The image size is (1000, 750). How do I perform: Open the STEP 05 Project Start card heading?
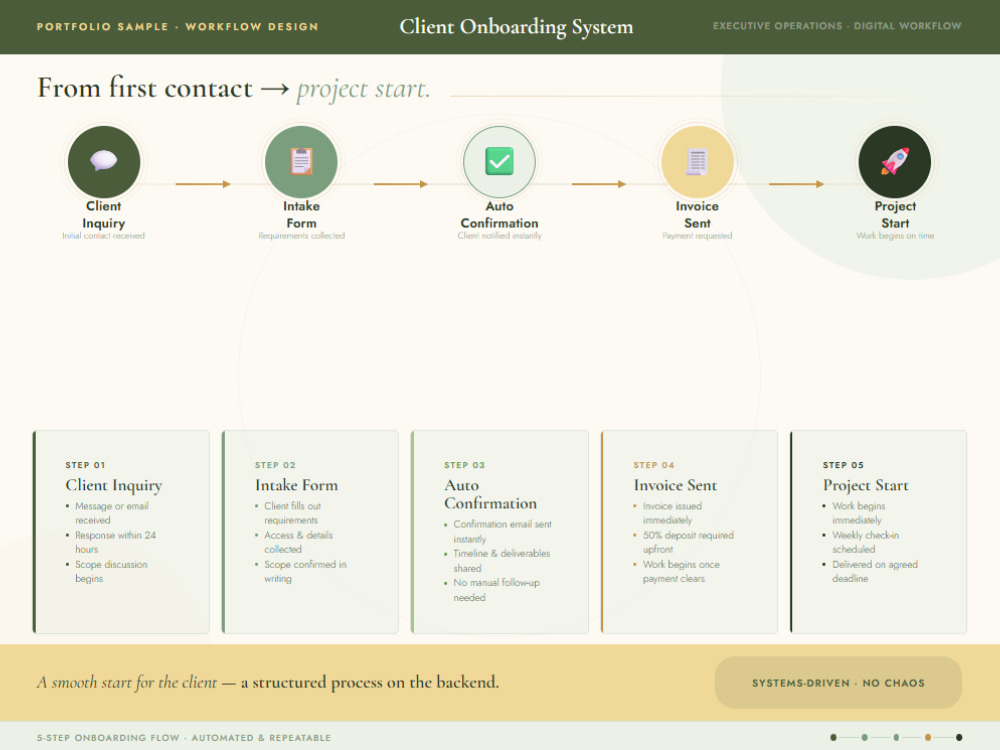click(865, 485)
